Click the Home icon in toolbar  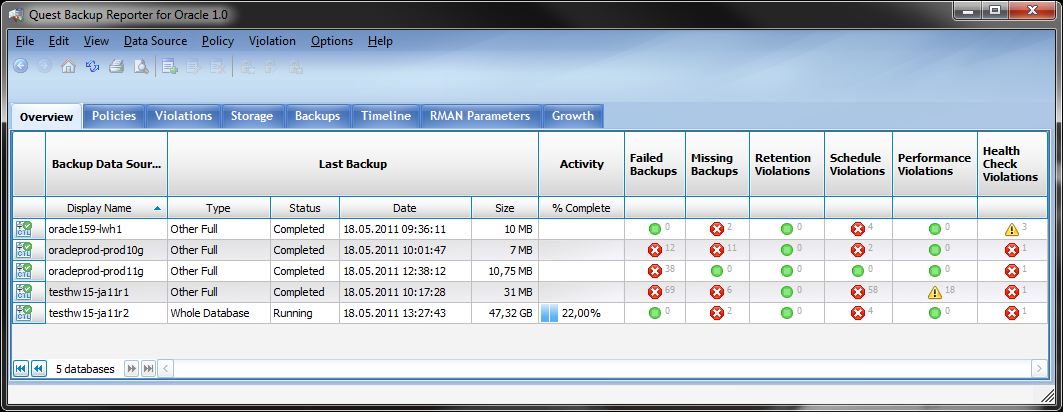coord(68,66)
